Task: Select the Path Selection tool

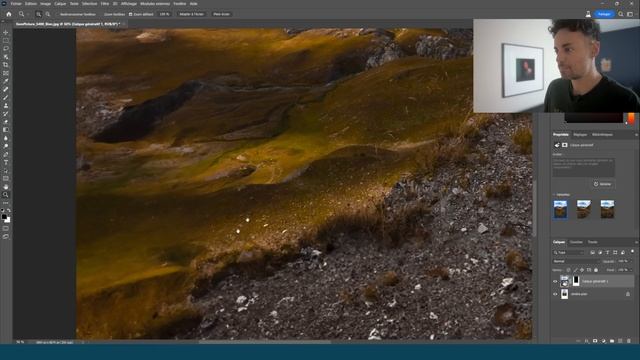Action: pyautogui.click(x=6, y=171)
